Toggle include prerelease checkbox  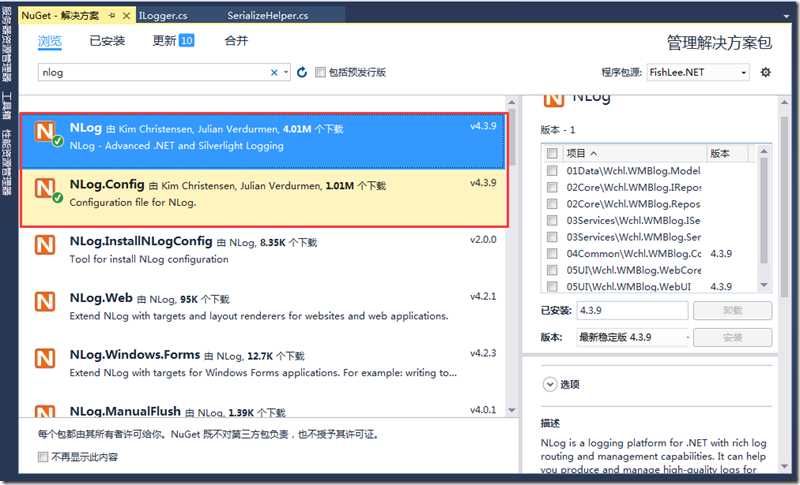point(320,72)
